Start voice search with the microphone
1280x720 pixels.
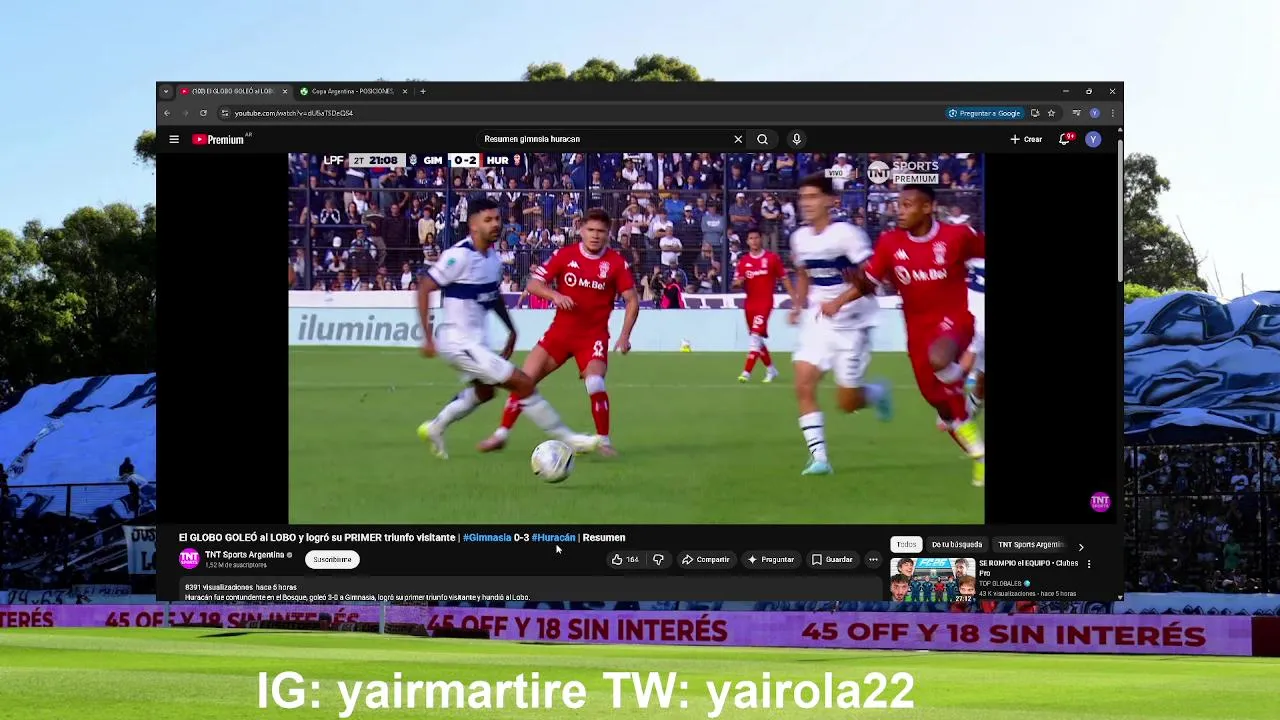(x=796, y=139)
